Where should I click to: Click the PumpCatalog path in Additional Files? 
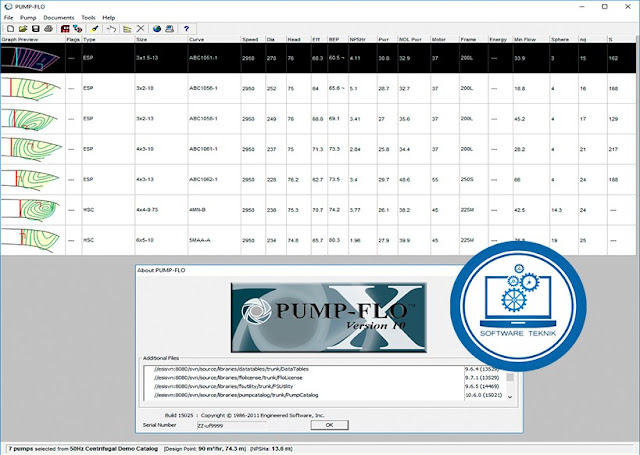(236, 395)
